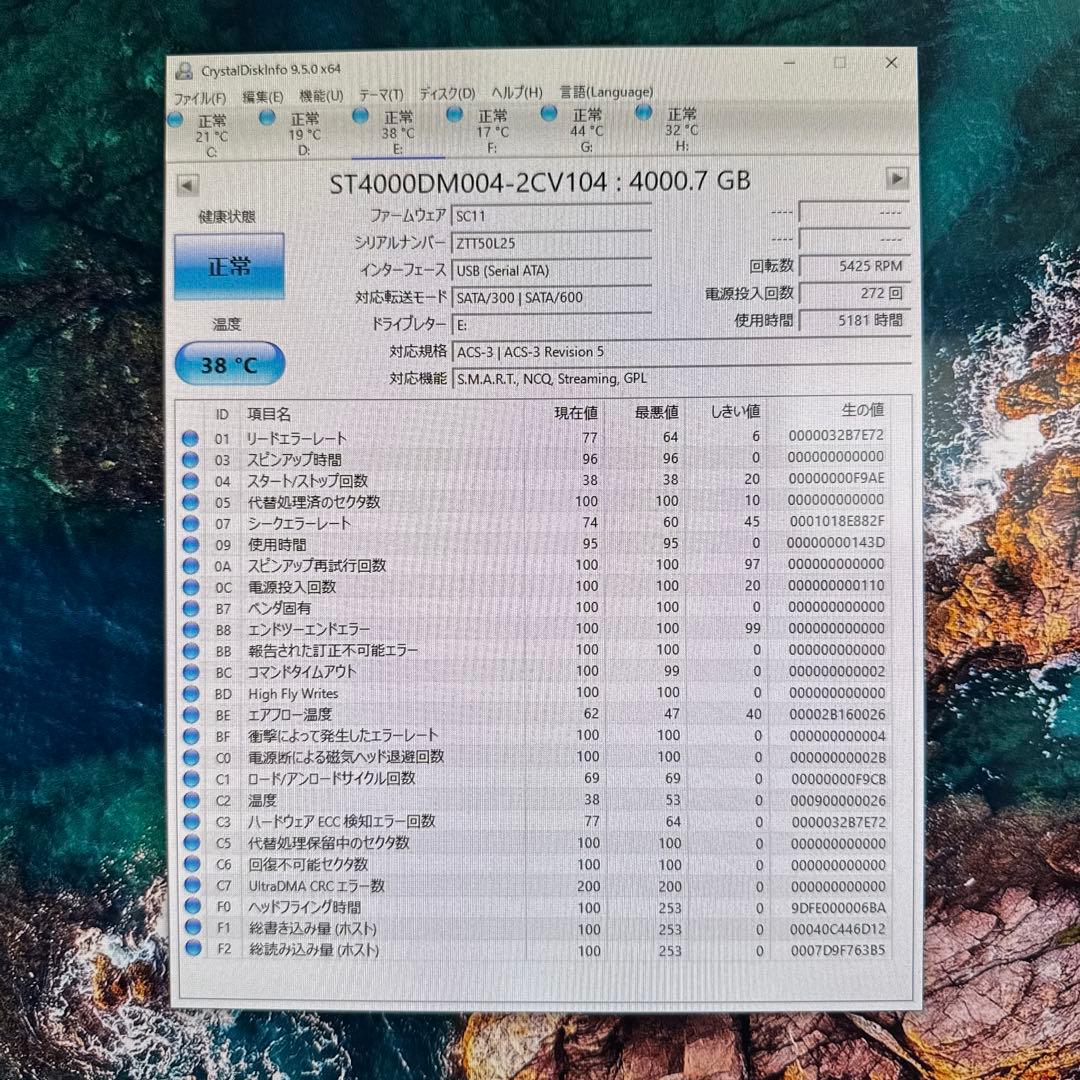The image size is (1080, 1080).
Task: Go to previous disk with left arrow
Action: [x=187, y=185]
